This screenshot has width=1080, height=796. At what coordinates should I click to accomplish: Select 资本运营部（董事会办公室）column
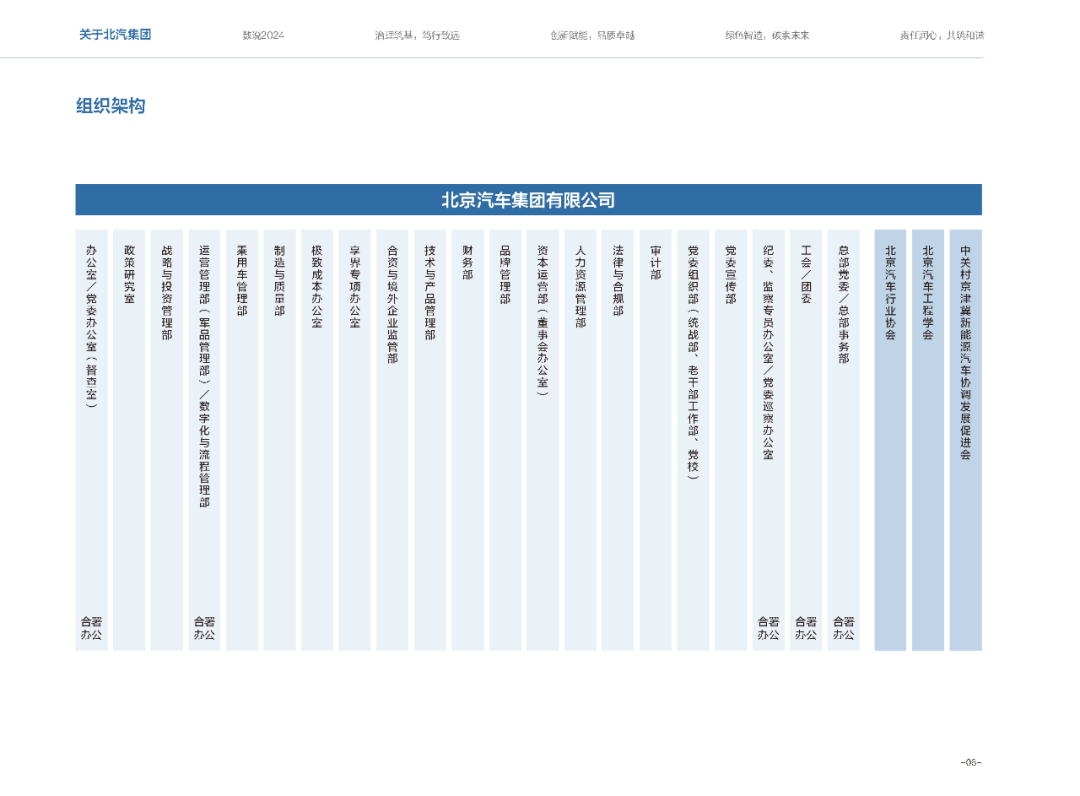(543, 440)
